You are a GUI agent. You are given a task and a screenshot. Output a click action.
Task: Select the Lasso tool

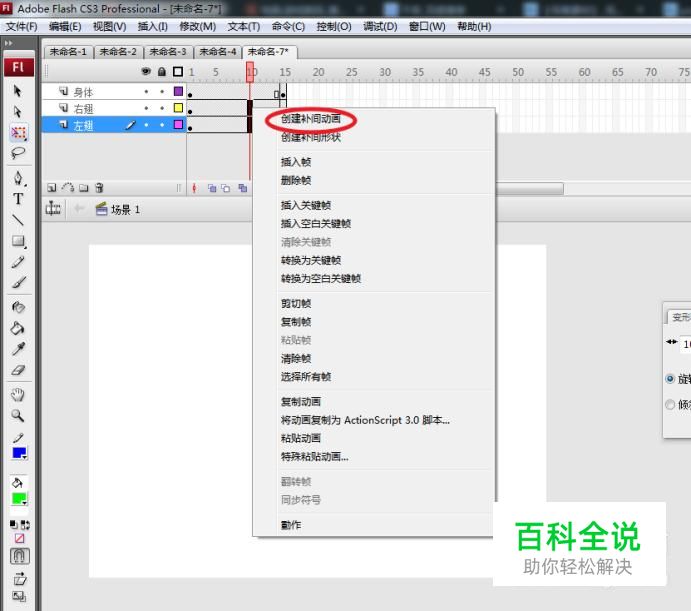[x=18, y=153]
